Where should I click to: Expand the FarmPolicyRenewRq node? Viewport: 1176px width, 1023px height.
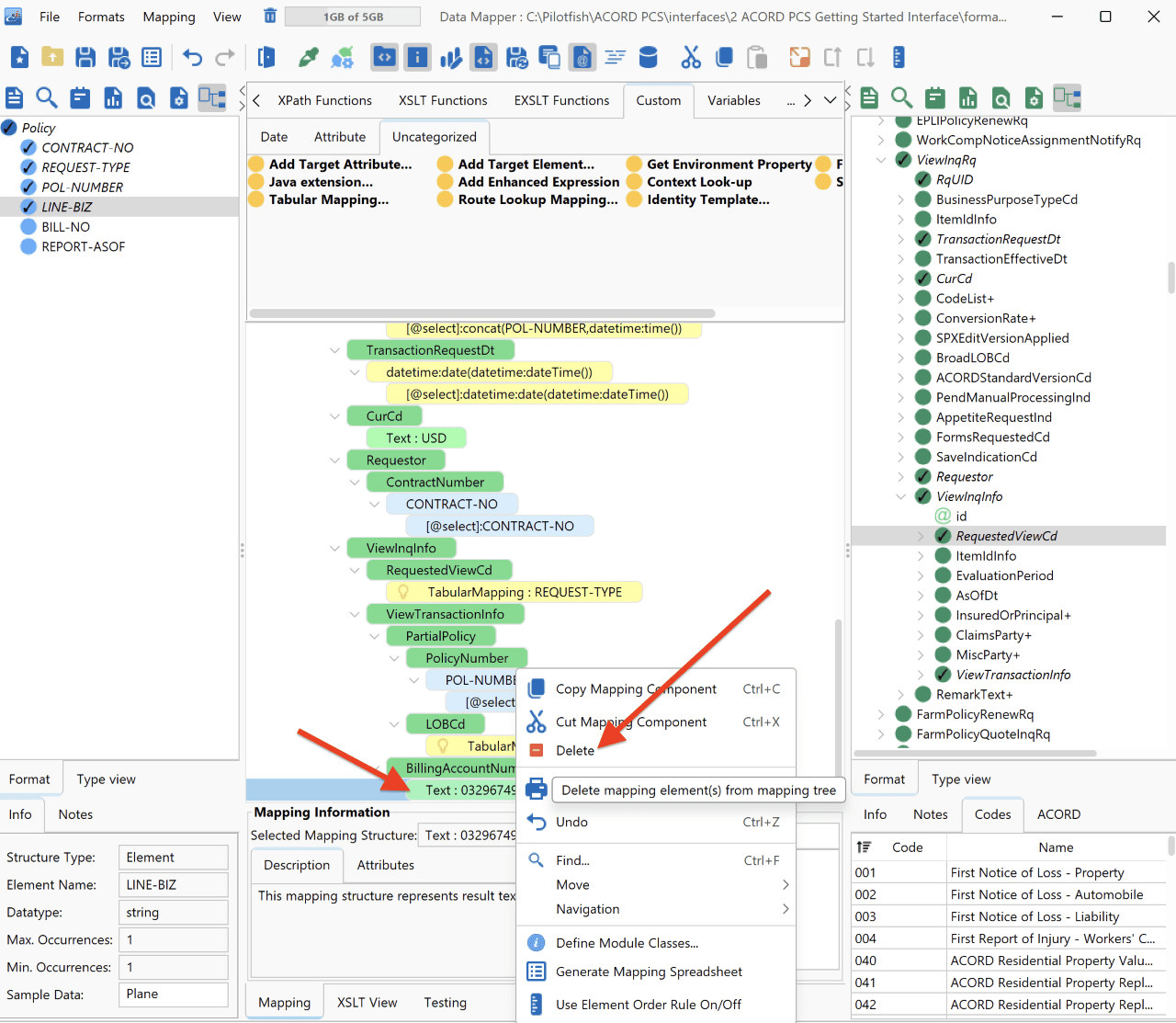click(x=881, y=714)
